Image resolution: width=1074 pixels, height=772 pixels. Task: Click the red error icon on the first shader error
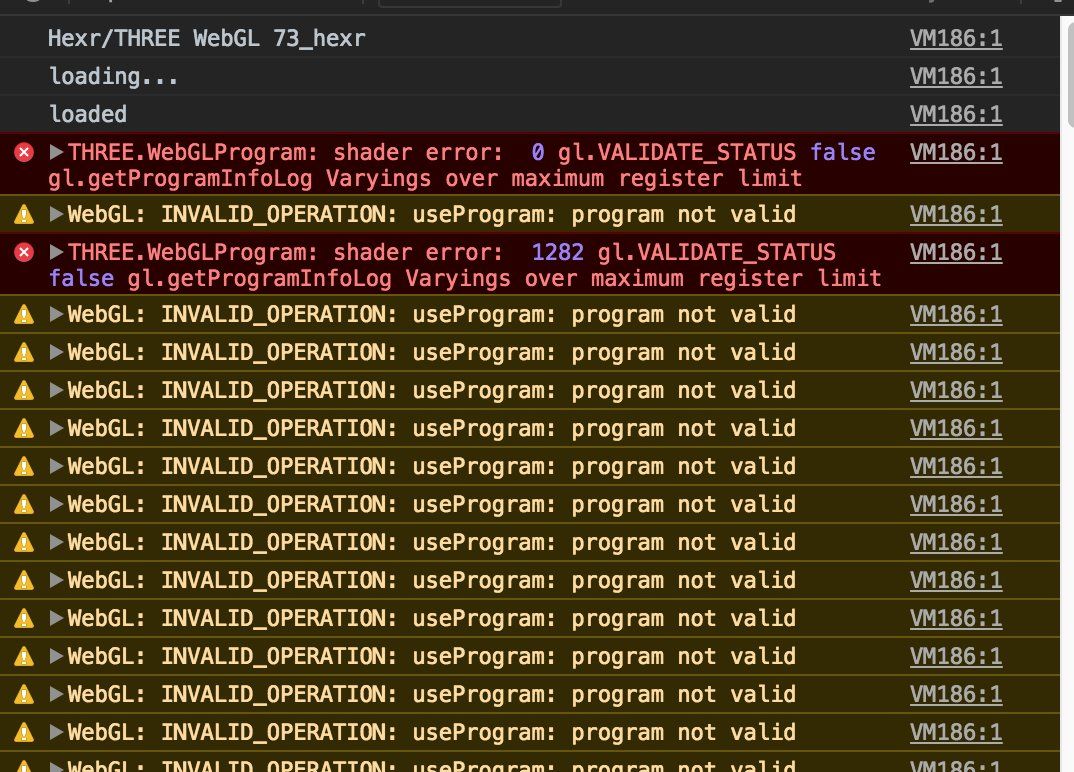[x=23, y=153]
